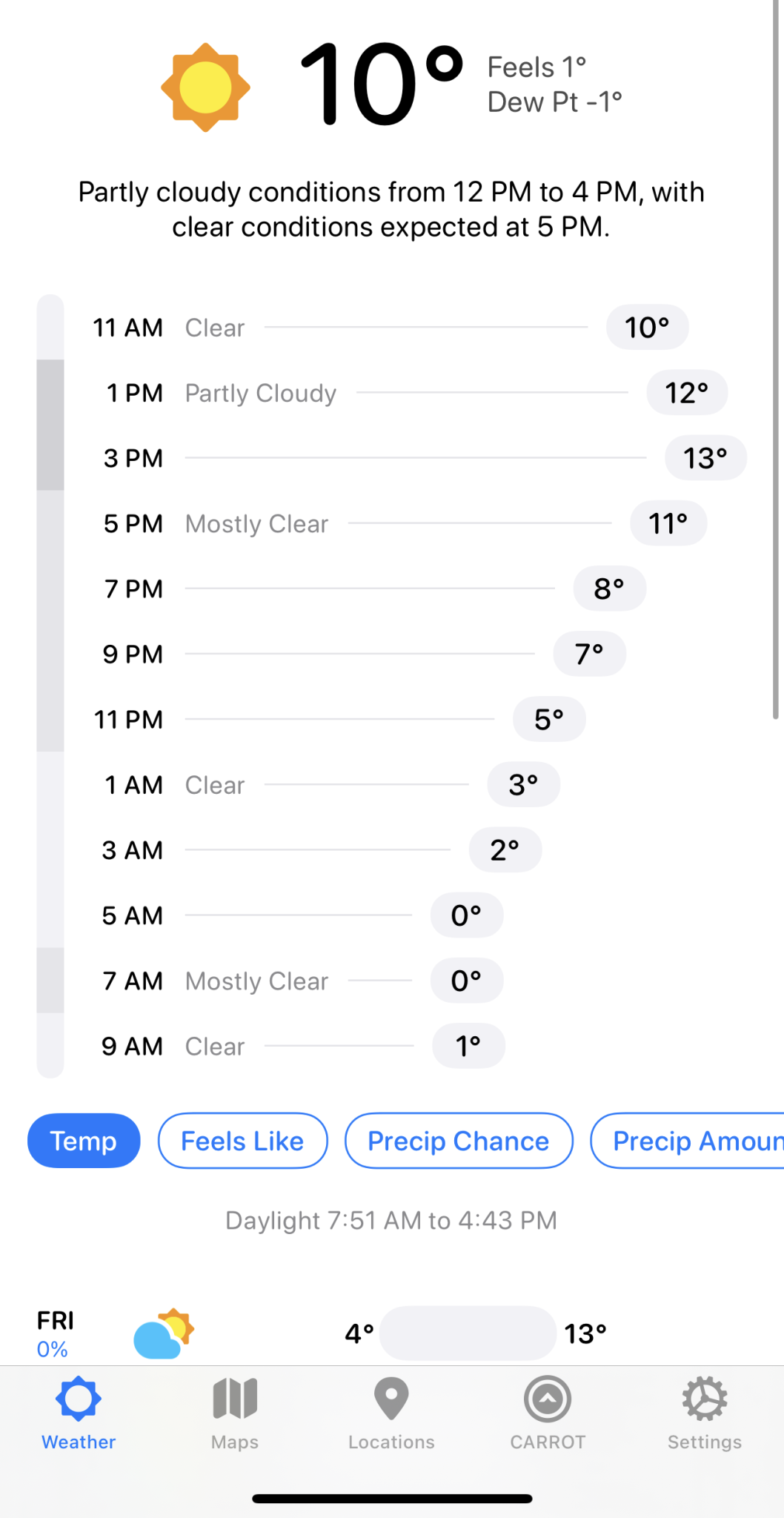Image resolution: width=784 pixels, height=1518 pixels.
Task: Expand the 5 PM Mostly Clear row
Action: click(405, 523)
